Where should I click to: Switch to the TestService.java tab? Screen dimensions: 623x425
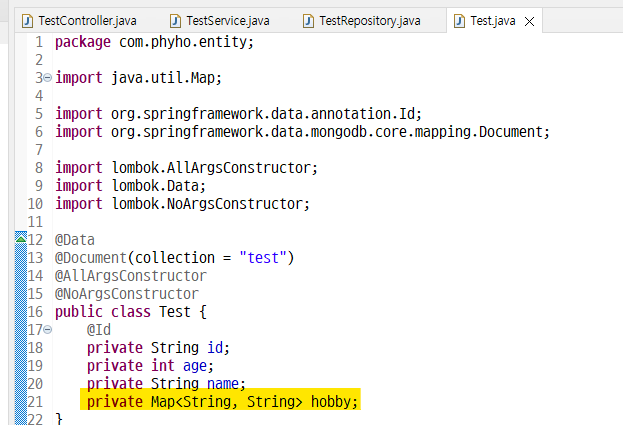coord(220,21)
